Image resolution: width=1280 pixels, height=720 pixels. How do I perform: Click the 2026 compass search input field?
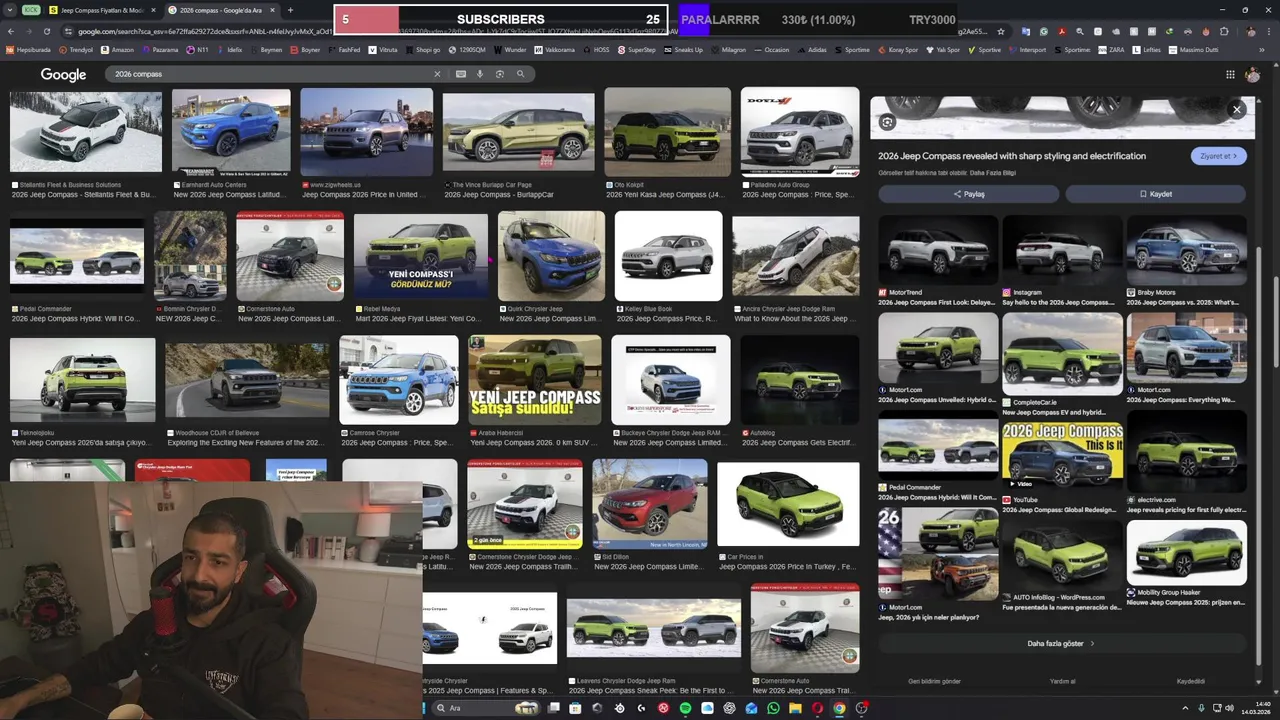point(270,74)
